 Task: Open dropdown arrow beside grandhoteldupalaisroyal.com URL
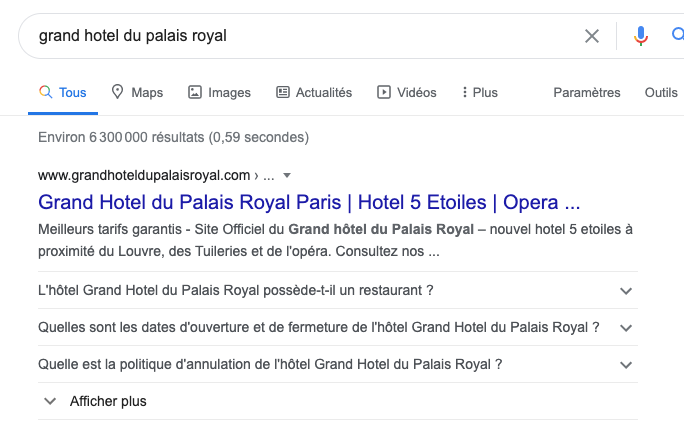(287, 176)
